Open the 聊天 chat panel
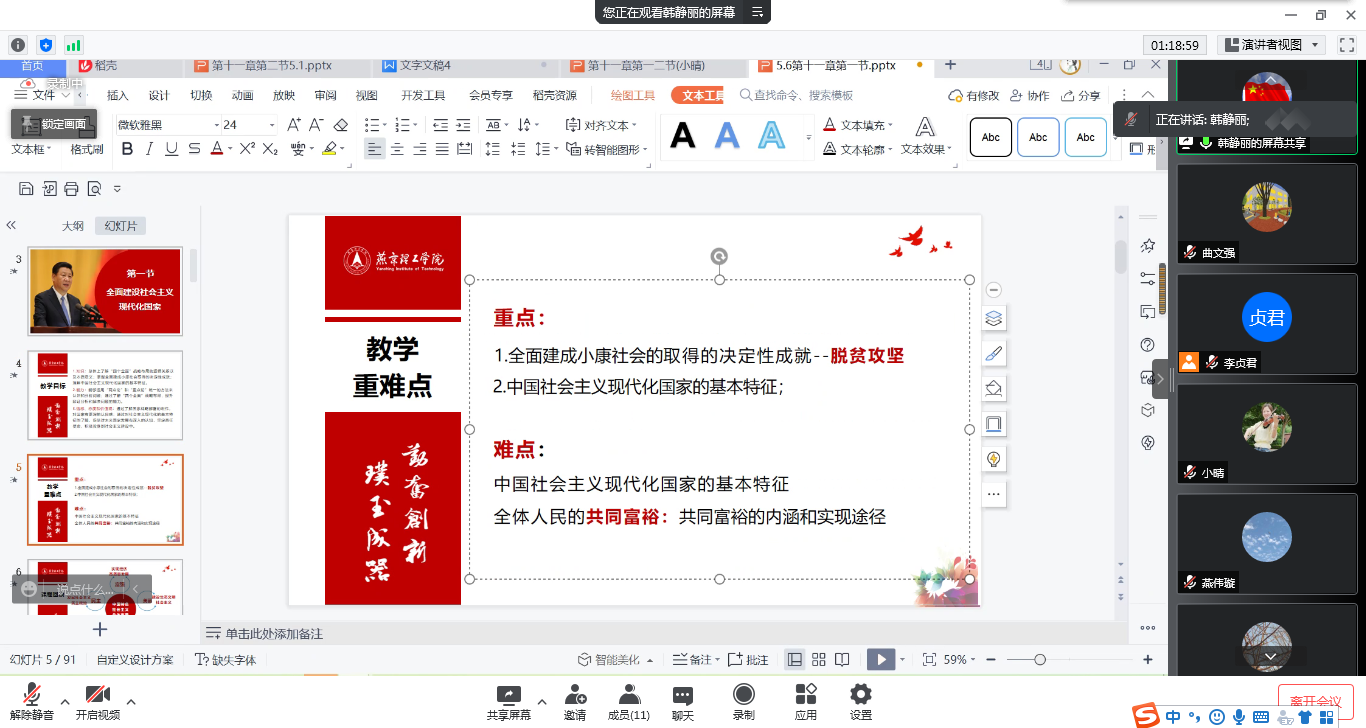 [682, 702]
